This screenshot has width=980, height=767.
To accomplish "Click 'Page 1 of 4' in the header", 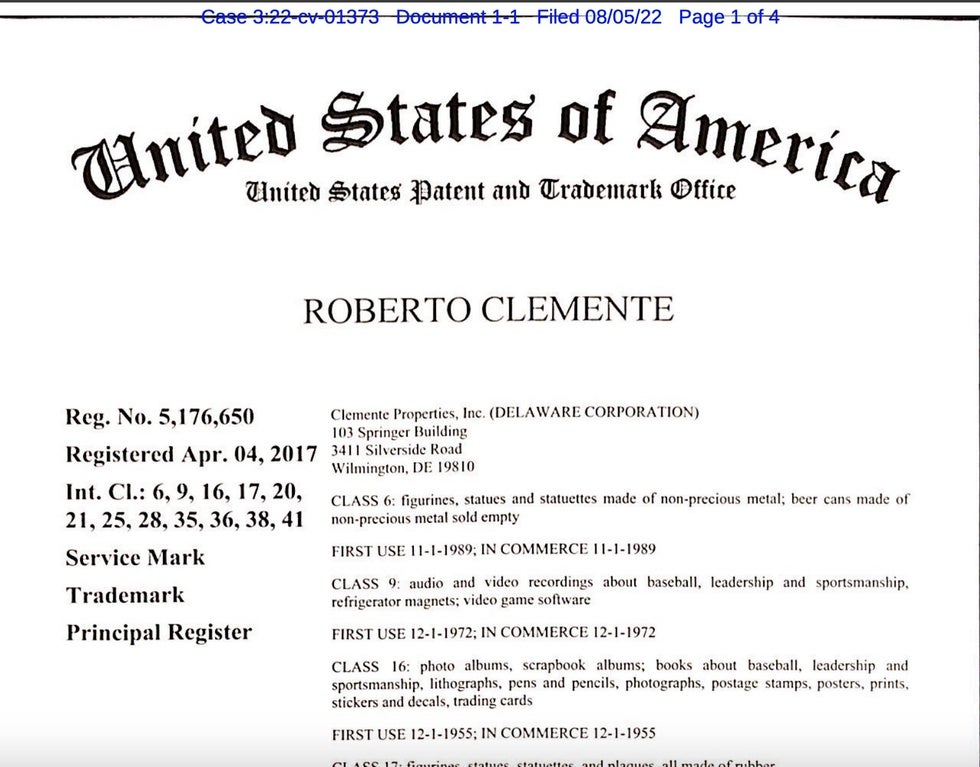I will (729, 17).
